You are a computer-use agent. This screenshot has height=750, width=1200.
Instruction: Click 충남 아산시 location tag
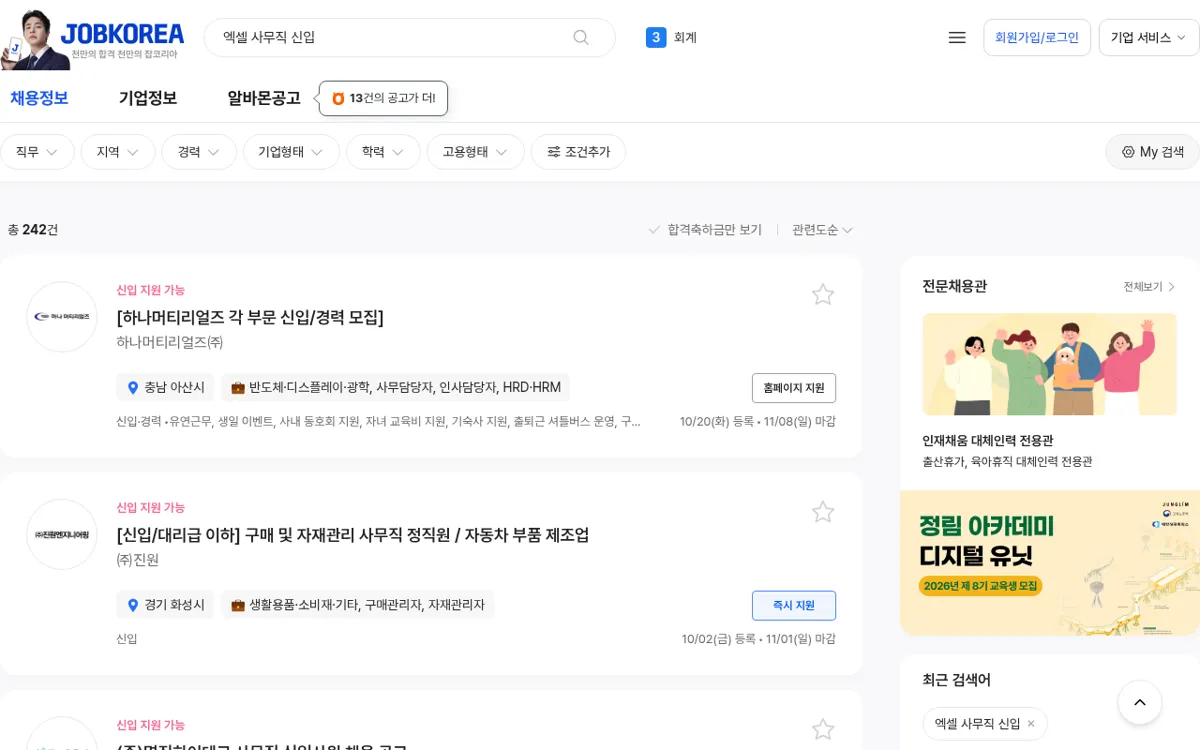pyautogui.click(x=165, y=387)
